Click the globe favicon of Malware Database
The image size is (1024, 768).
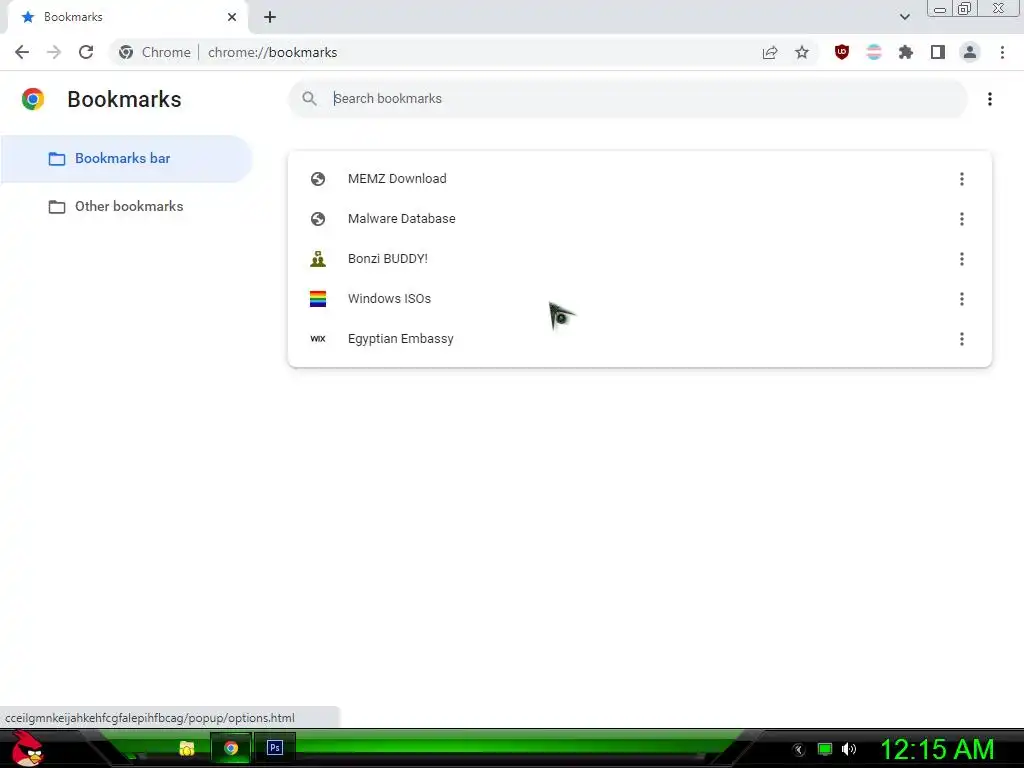click(x=318, y=219)
